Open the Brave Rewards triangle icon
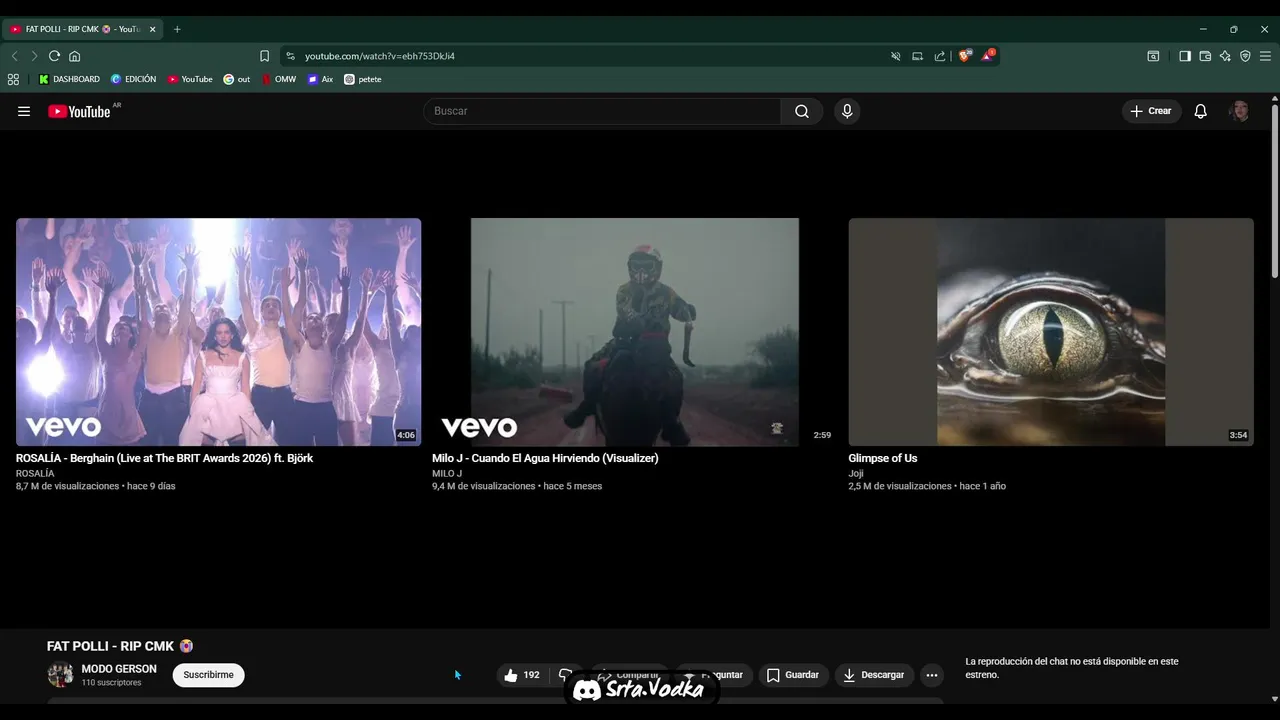Screen dimensions: 1280x720 click(x=987, y=56)
